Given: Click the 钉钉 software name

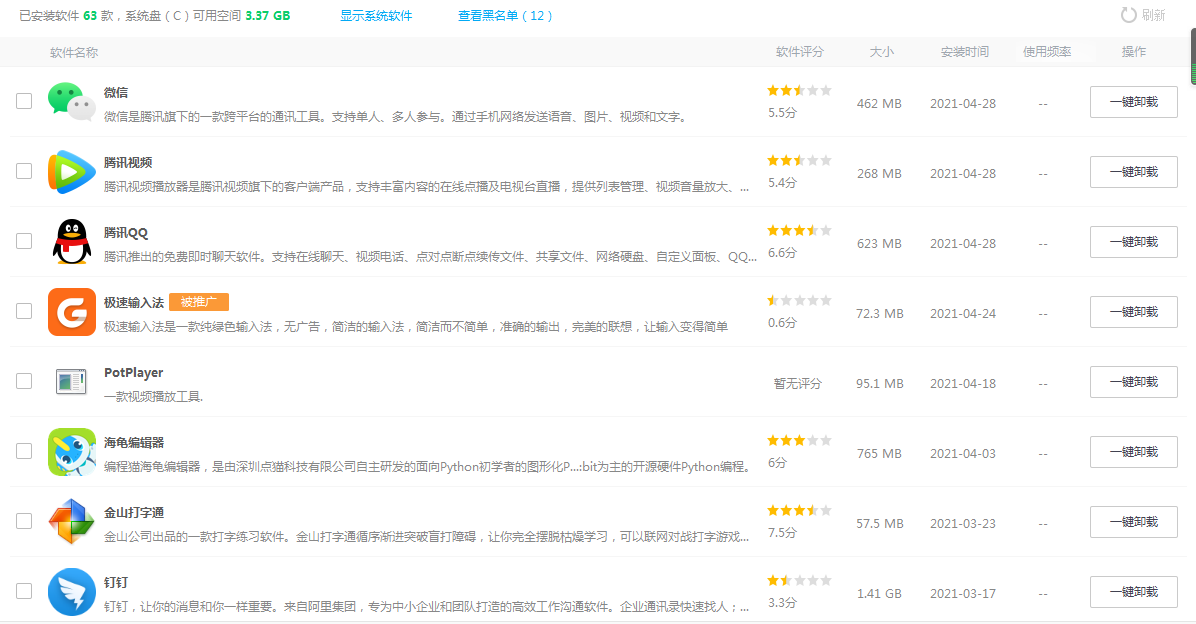Looking at the screenshot, I should [116, 583].
